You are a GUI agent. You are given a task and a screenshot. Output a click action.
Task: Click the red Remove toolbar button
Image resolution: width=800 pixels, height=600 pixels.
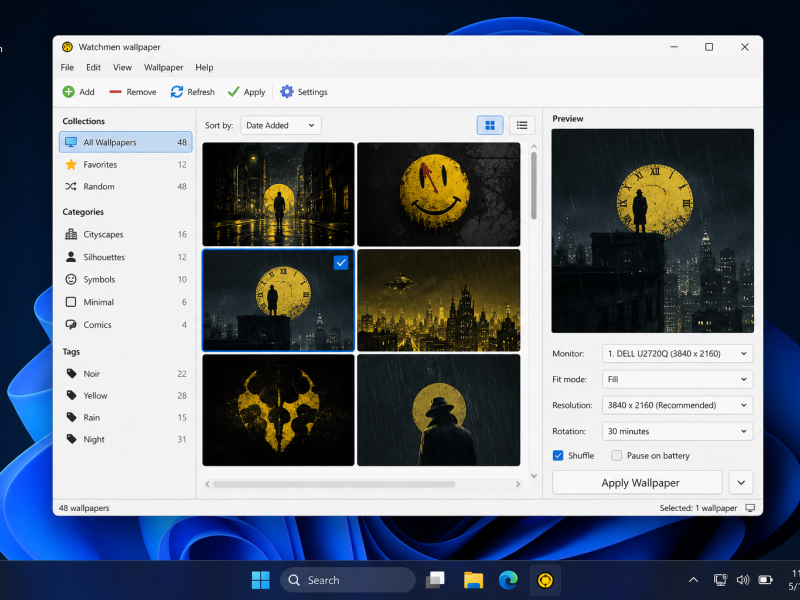tap(133, 92)
